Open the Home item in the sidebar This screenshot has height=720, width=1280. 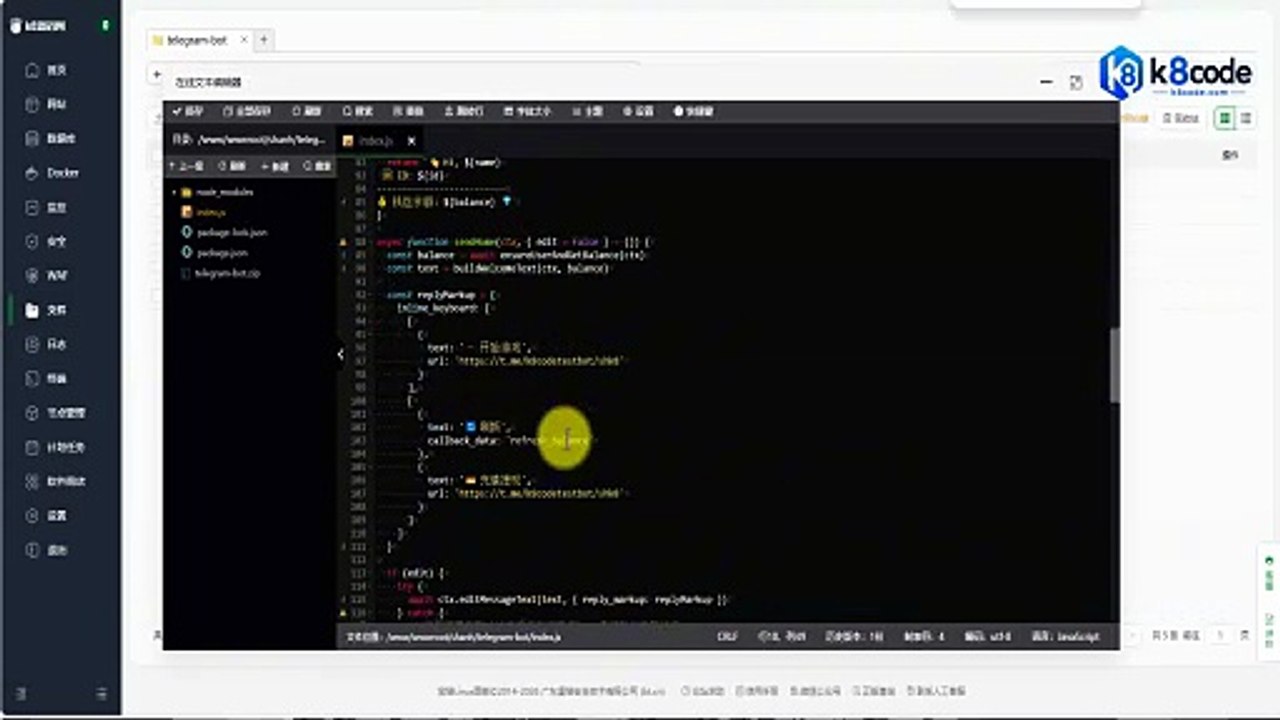(x=46, y=70)
